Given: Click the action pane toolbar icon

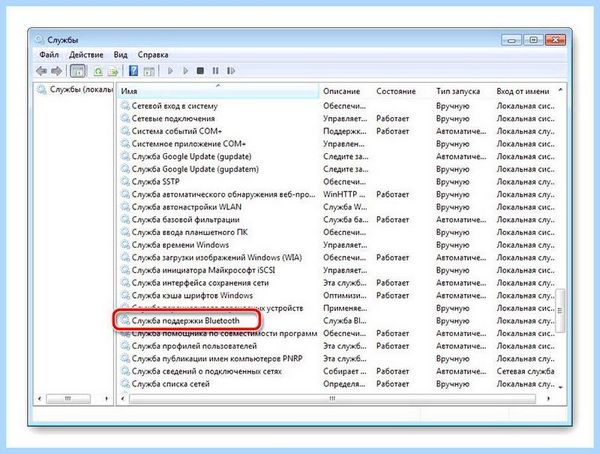Looking at the screenshot, I should point(149,71).
